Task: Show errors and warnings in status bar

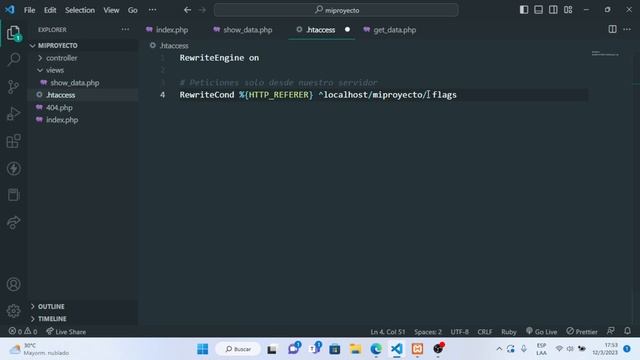Action: [23, 331]
